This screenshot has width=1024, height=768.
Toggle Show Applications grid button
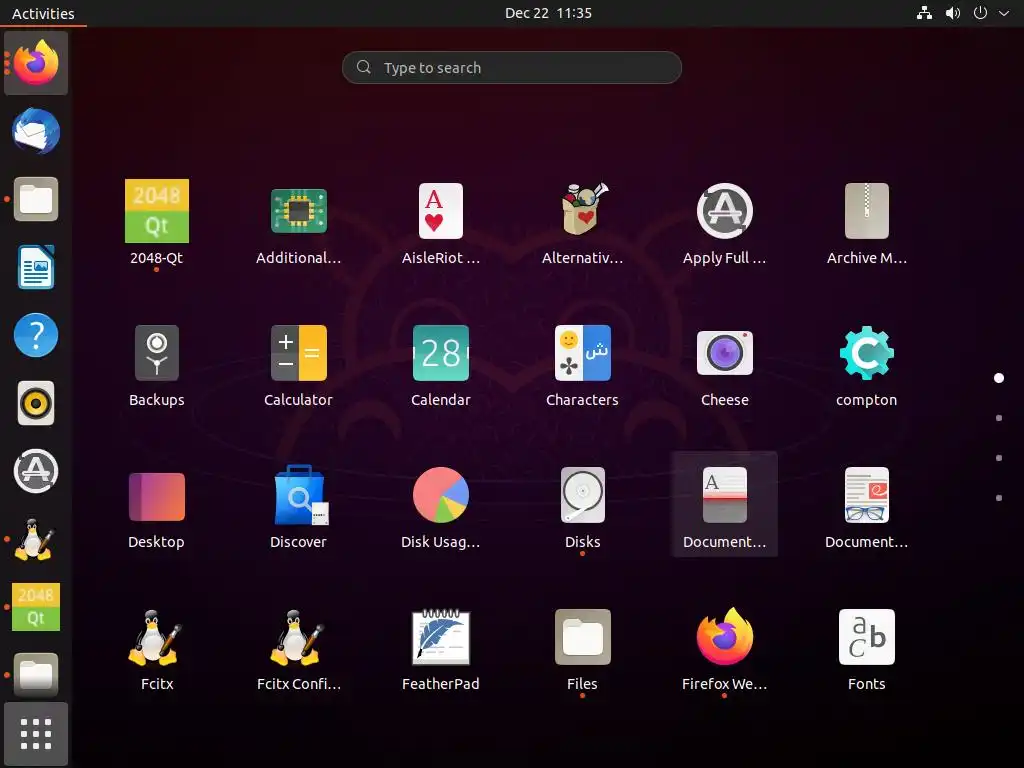coord(36,734)
